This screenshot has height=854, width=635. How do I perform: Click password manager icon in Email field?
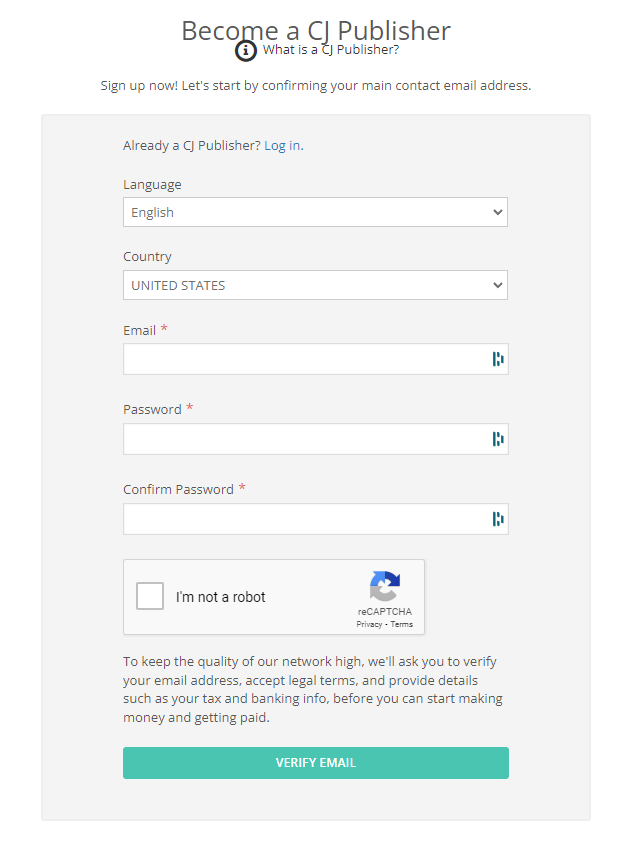(498, 359)
